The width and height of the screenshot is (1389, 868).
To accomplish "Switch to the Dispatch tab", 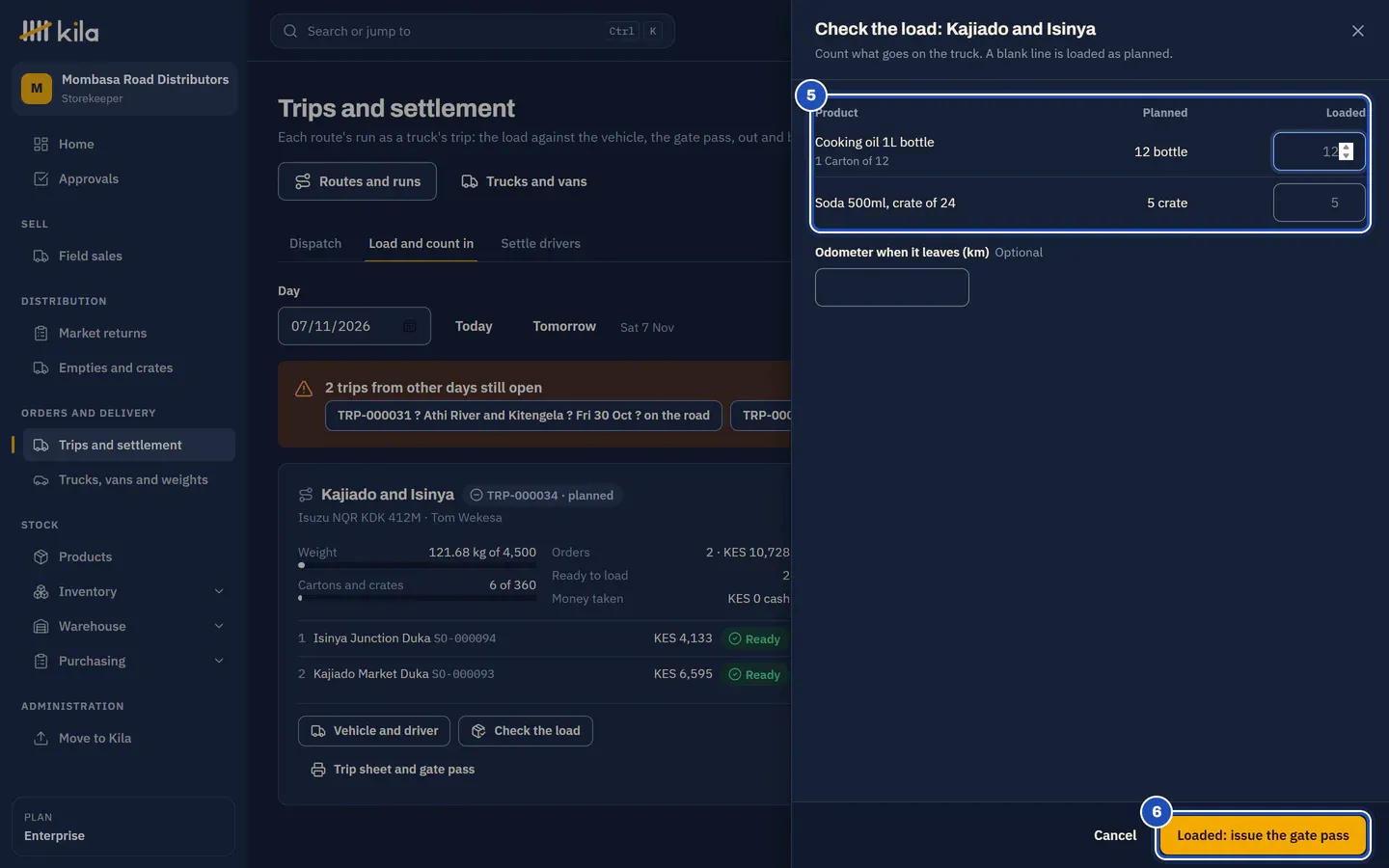I will click(315, 243).
